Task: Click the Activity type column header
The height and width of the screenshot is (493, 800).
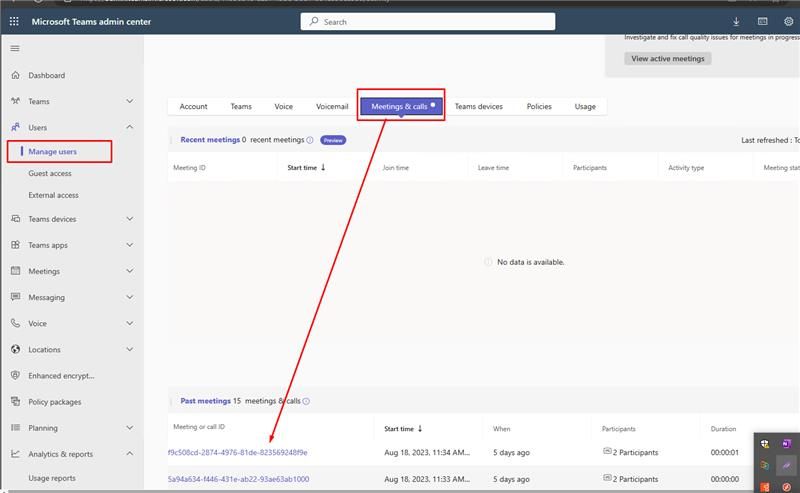Action: [x=686, y=167]
